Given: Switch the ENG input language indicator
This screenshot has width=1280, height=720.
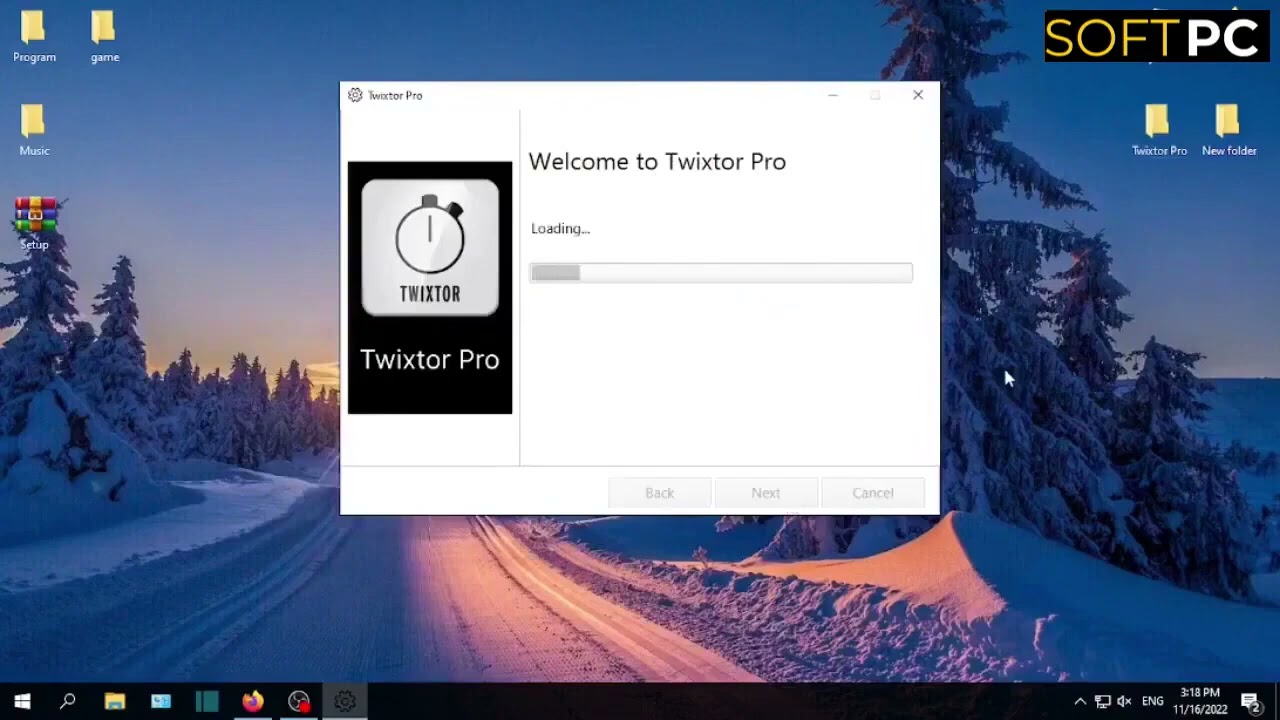Looking at the screenshot, I should pyautogui.click(x=1153, y=702).
